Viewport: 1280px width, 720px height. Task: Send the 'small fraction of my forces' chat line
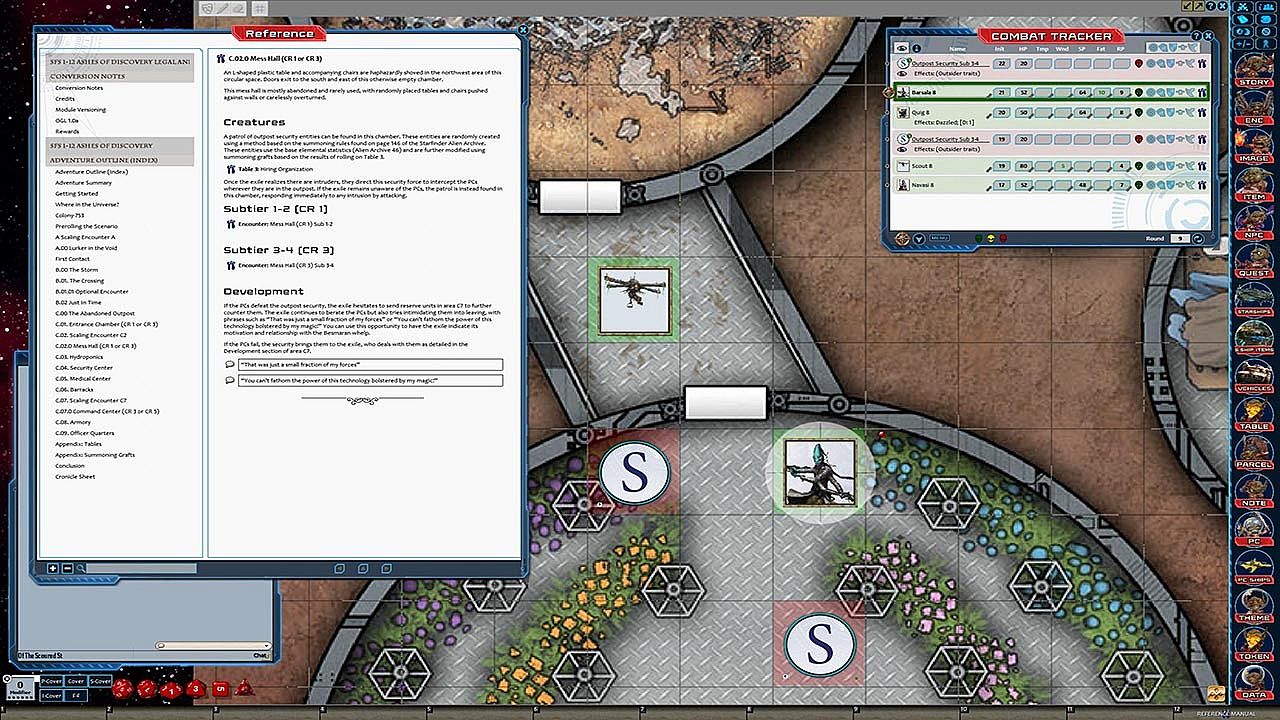pos(231,365)
